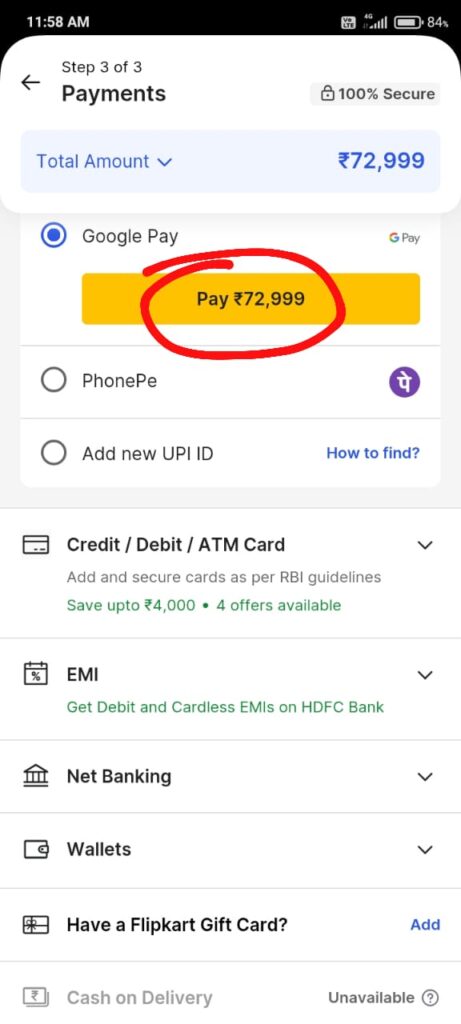The image size is (461, 1024).
Task: Click the Net Banking bank icon
Action: pos(36,776)
